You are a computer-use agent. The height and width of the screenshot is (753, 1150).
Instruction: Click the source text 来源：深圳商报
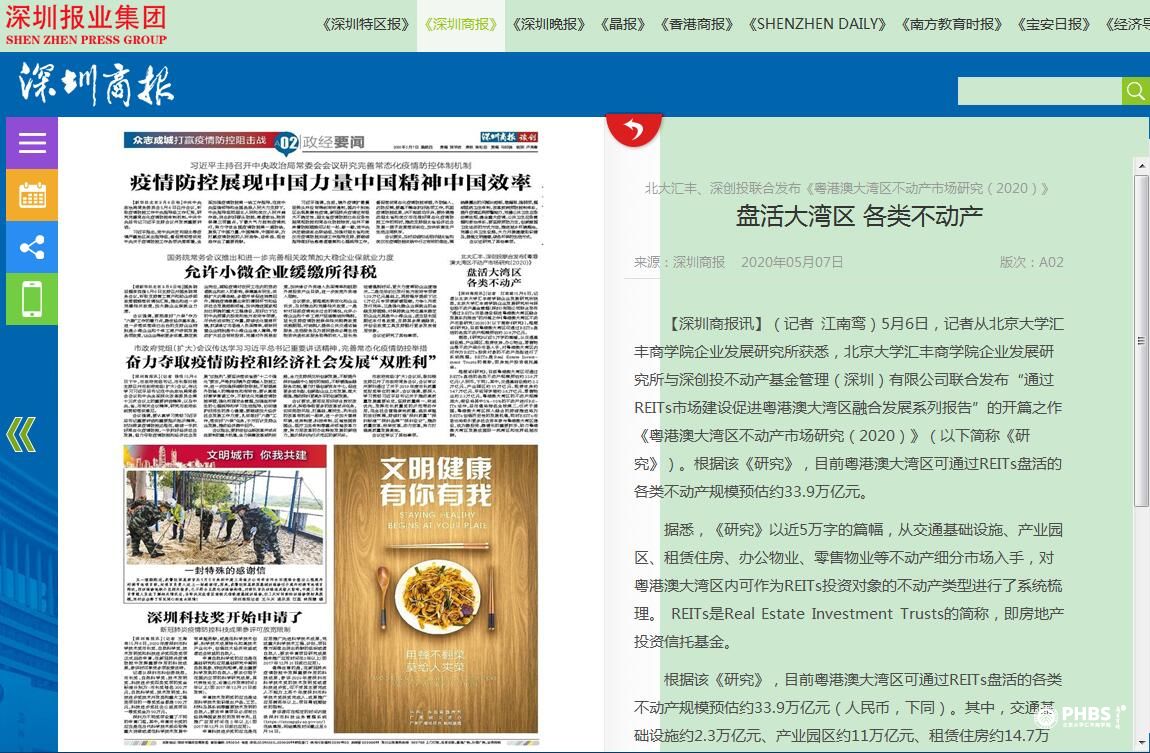679,262
